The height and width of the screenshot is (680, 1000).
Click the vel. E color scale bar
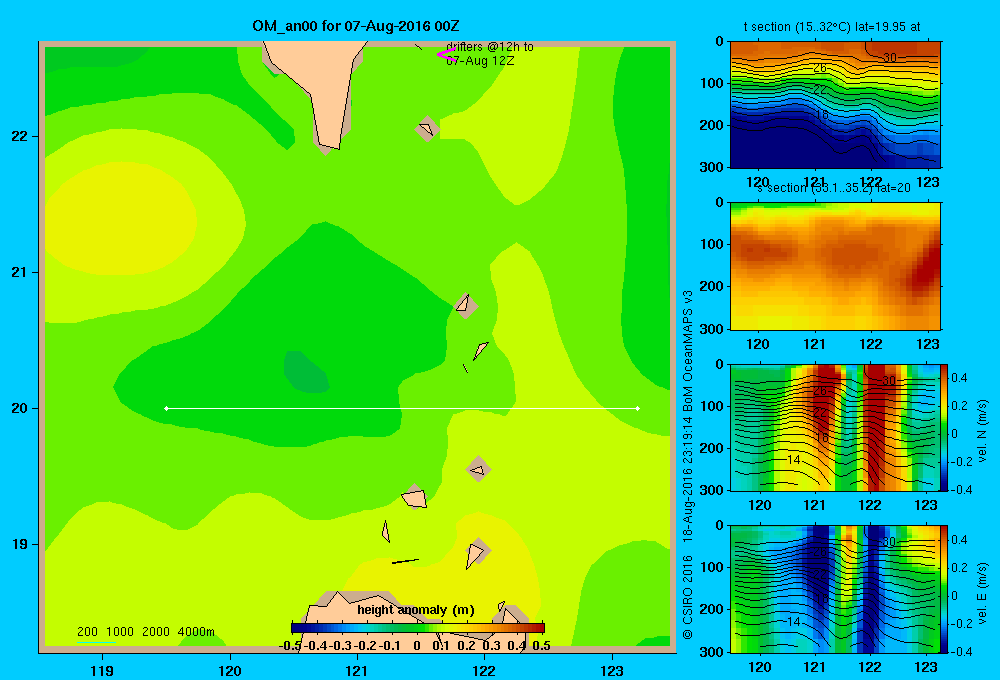pos(945,589)
